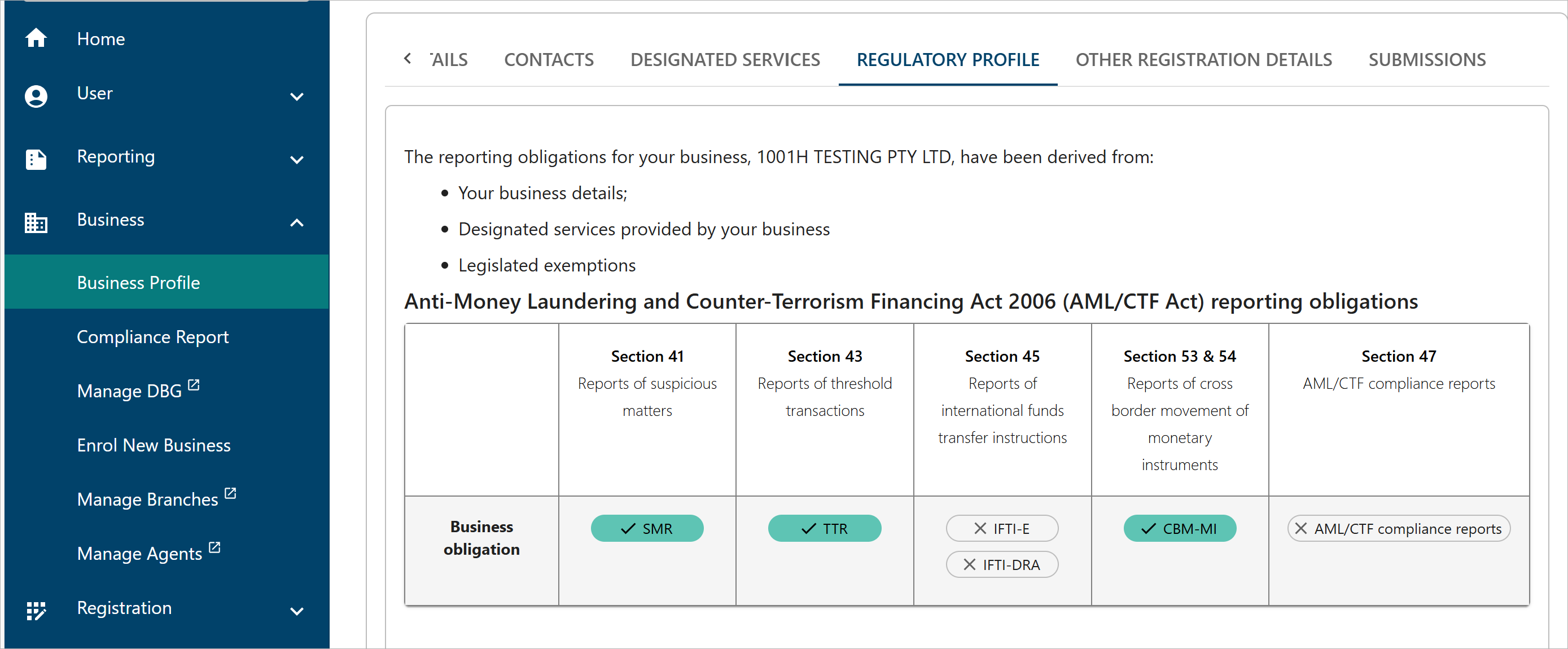Click the Registration grid icon
1568x649 pixels.
coord(36,611)
